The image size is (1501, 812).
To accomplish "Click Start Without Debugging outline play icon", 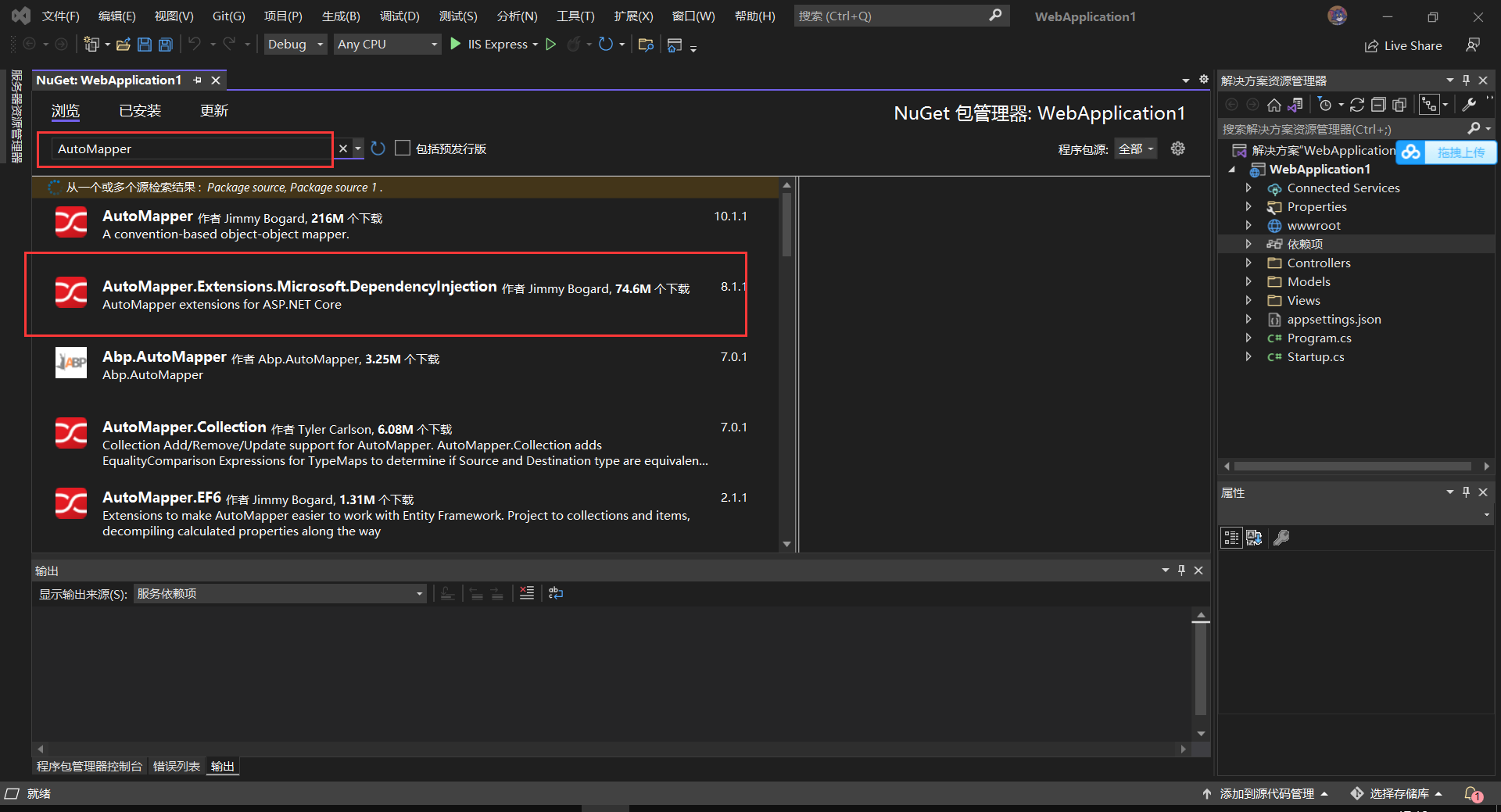I will tap(551, 45).
